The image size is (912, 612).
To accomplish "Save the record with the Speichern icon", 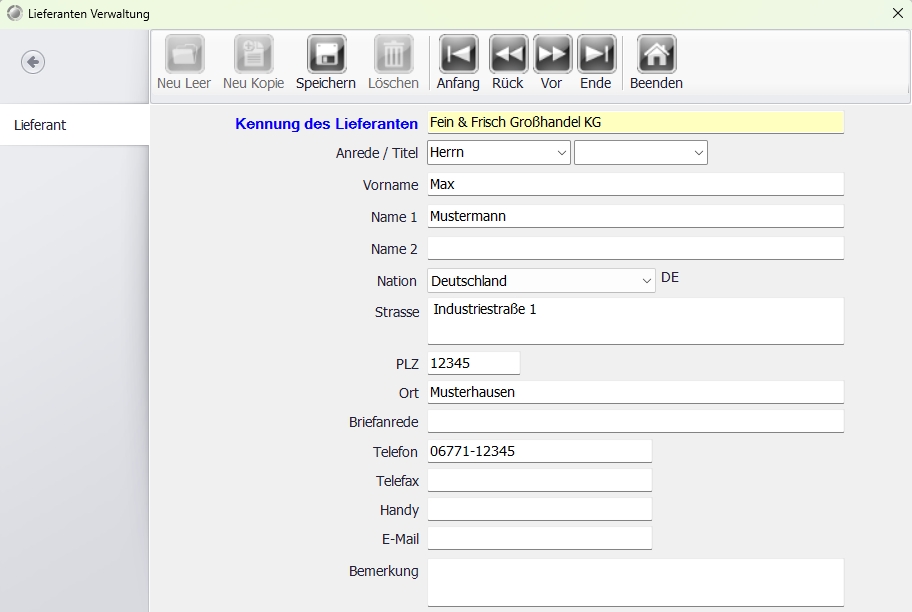I will 326,55.
